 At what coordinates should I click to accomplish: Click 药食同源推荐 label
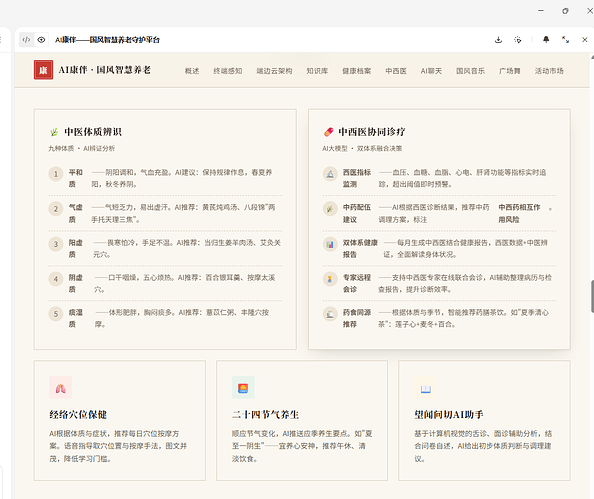point(357,318)
